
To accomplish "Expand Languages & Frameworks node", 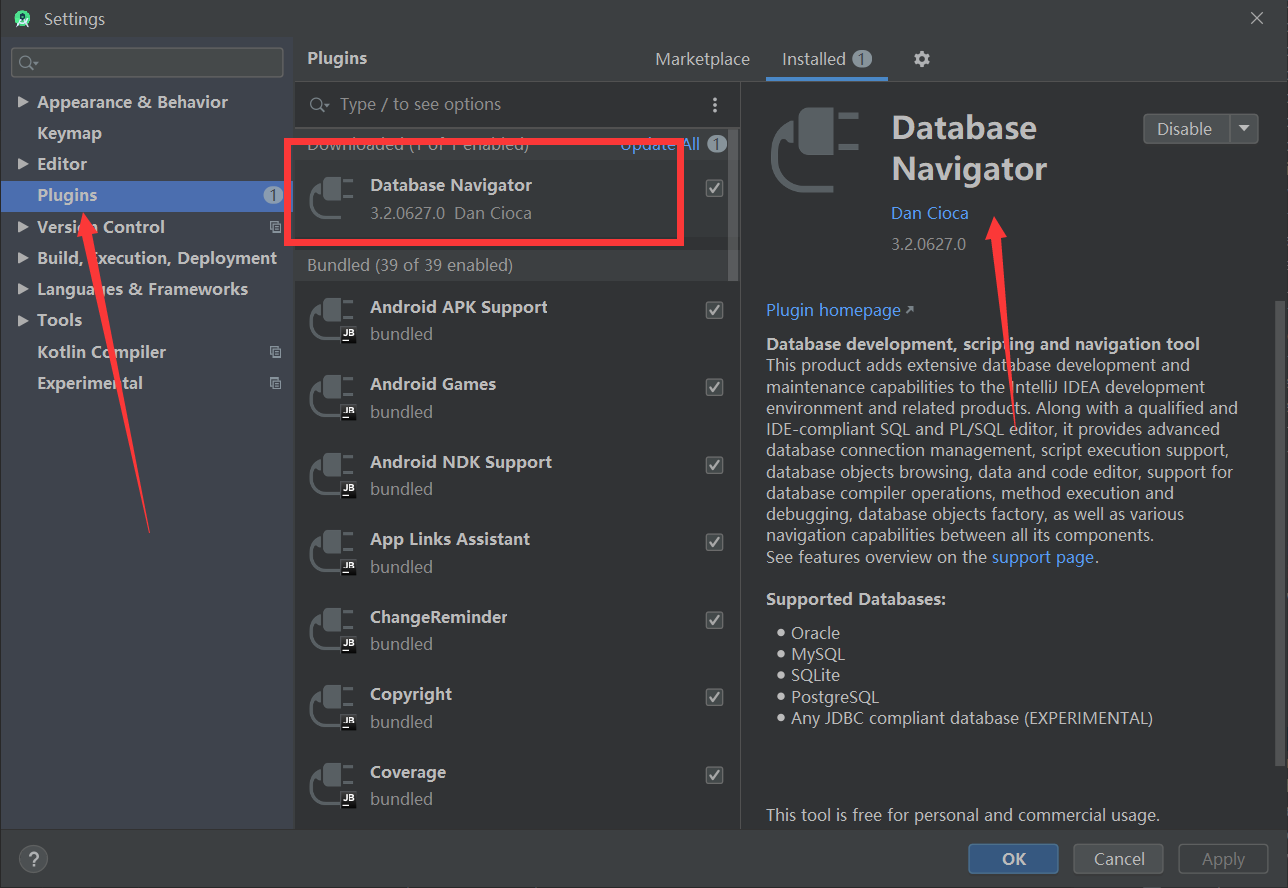I will coord(23,289).
